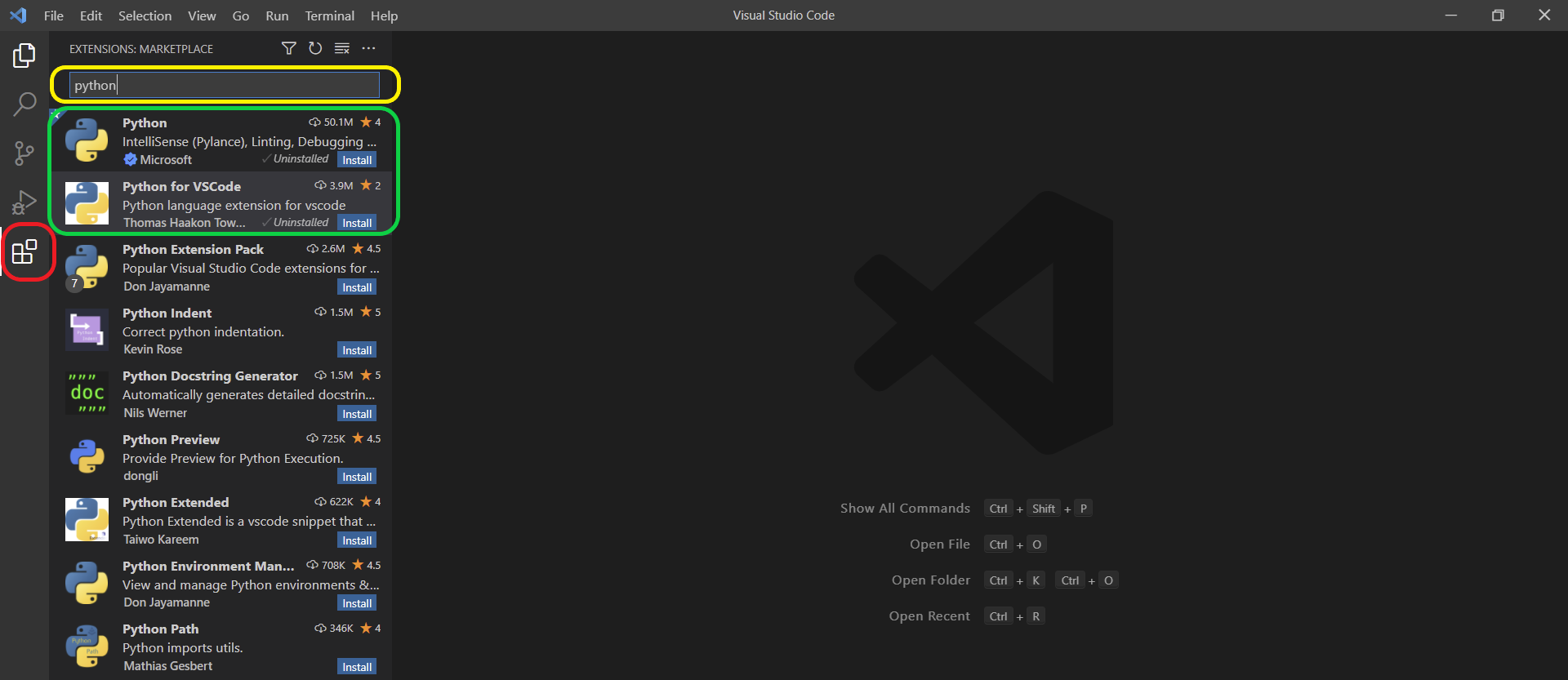The height and width of the screenshot is (680, 1568).
Task: Click the Open Recent shortcut hint
Action: (x=929, y=616)
